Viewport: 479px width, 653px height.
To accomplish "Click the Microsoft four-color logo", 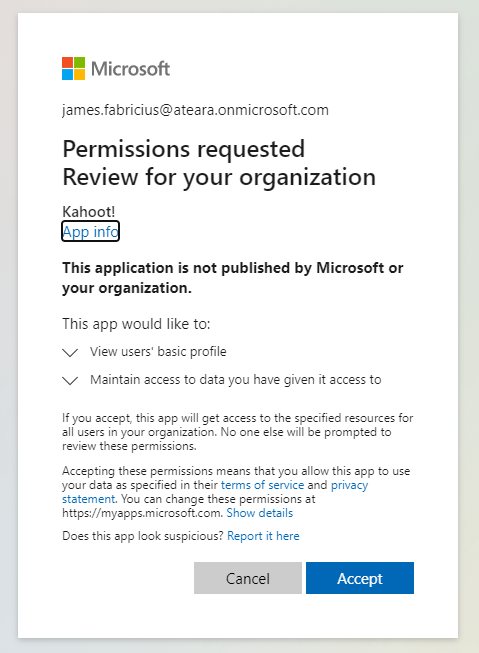I will tap(73, 68).
